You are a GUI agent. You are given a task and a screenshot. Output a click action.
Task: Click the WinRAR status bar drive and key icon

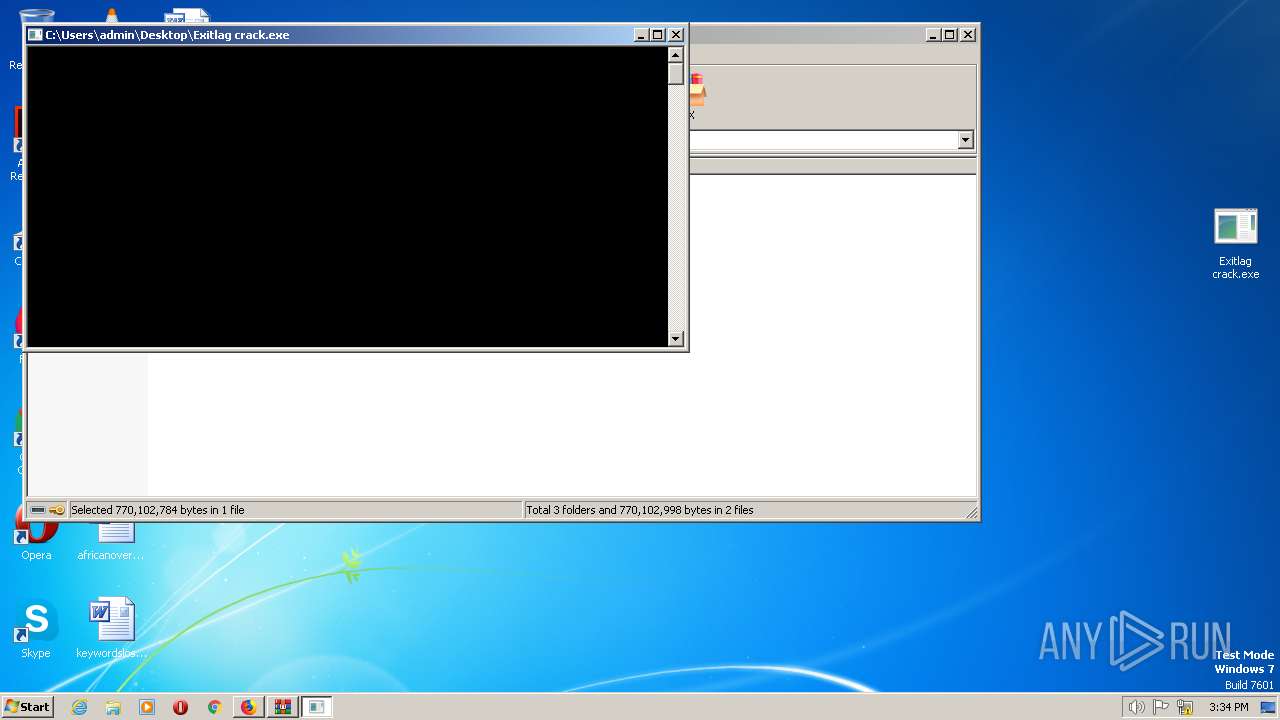(x=47, y=510)
